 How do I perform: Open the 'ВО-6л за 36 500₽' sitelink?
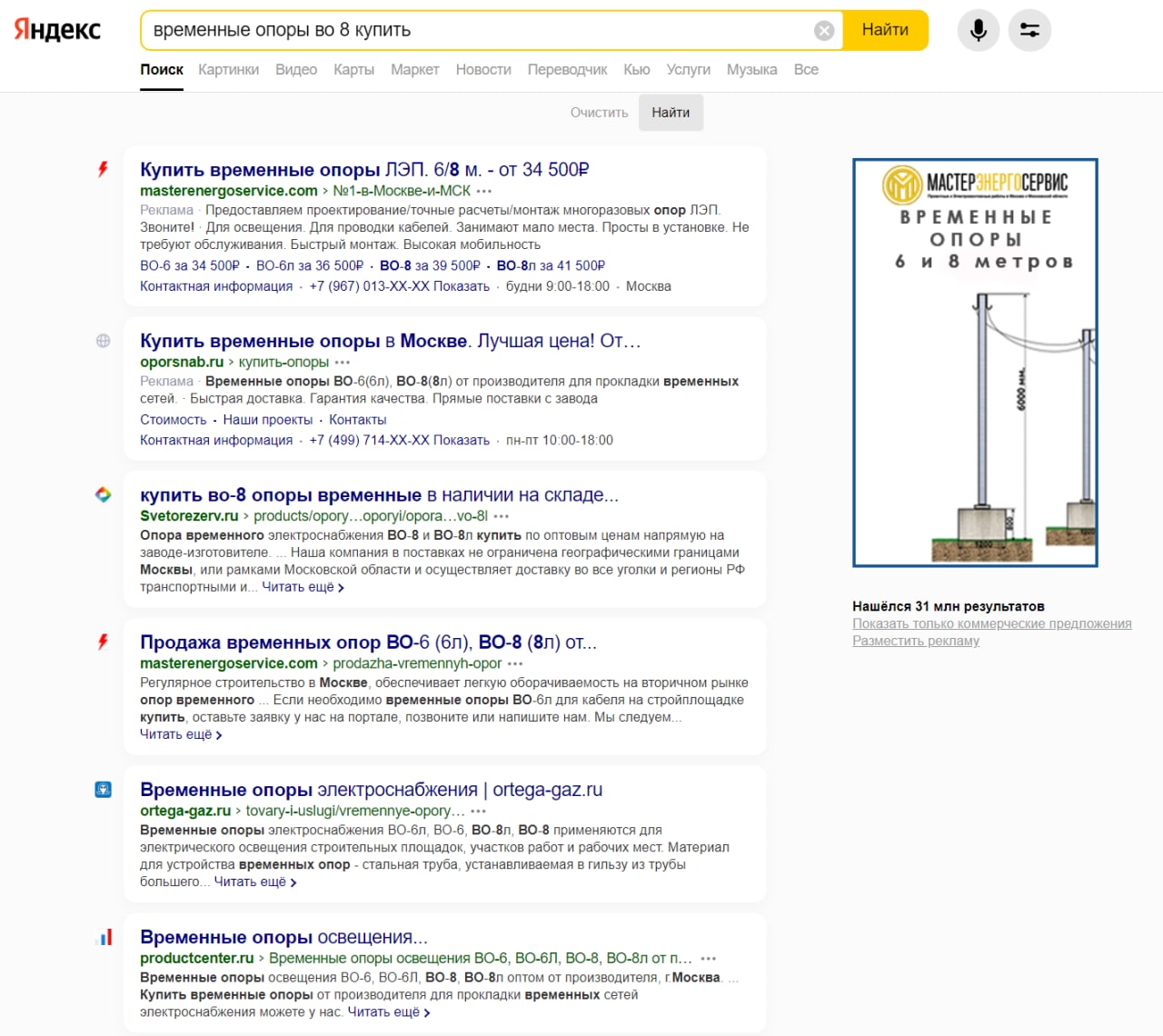[x=310, y=265]
